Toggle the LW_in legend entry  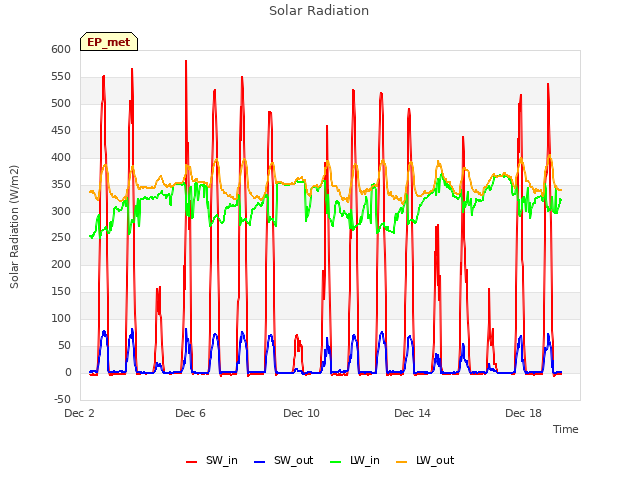(x=354, y=460)
